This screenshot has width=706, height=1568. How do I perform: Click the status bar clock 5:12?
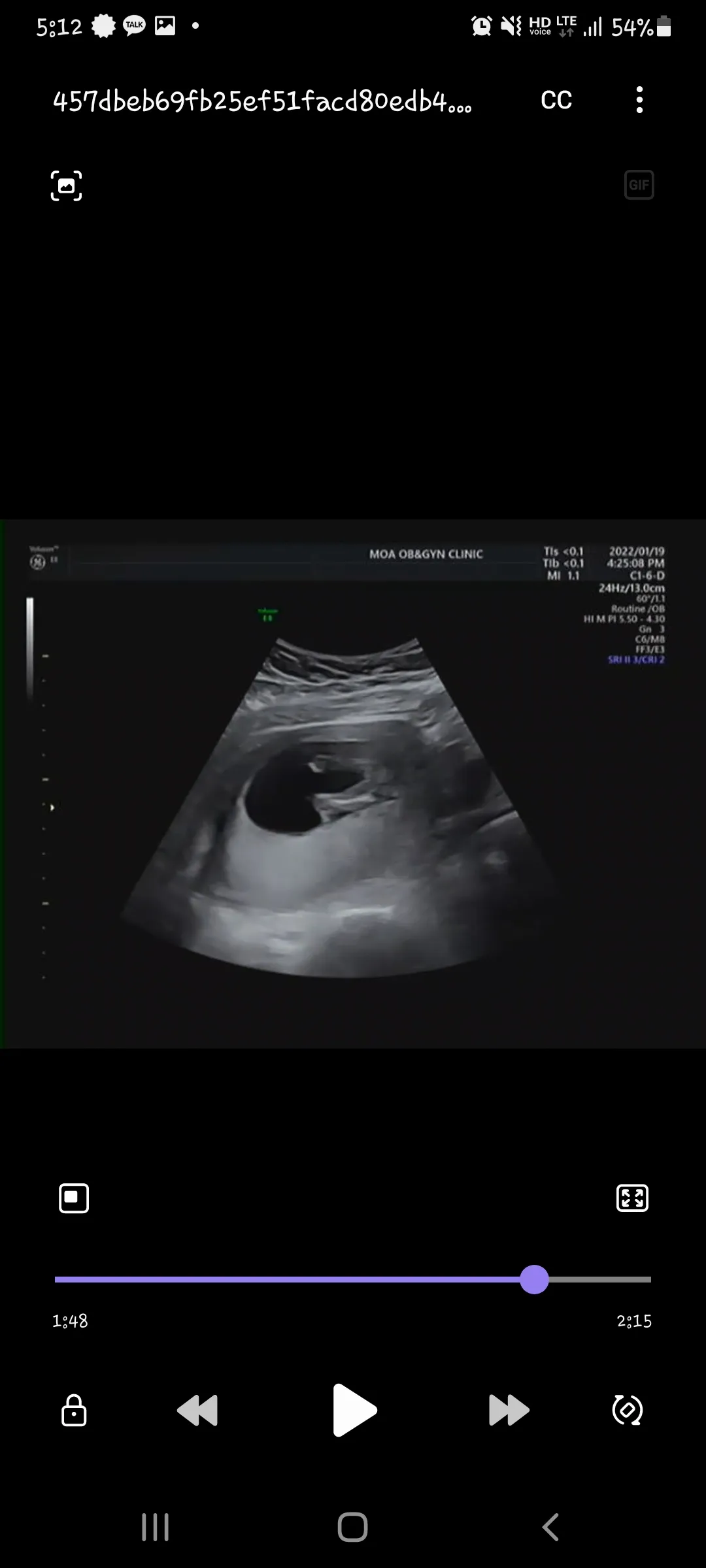pyautogui.click(x=59, y=27)
